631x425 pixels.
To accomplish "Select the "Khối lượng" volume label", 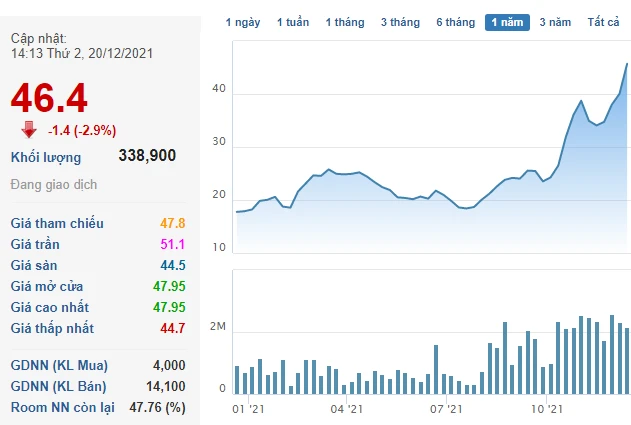I will tap(46, 157).
